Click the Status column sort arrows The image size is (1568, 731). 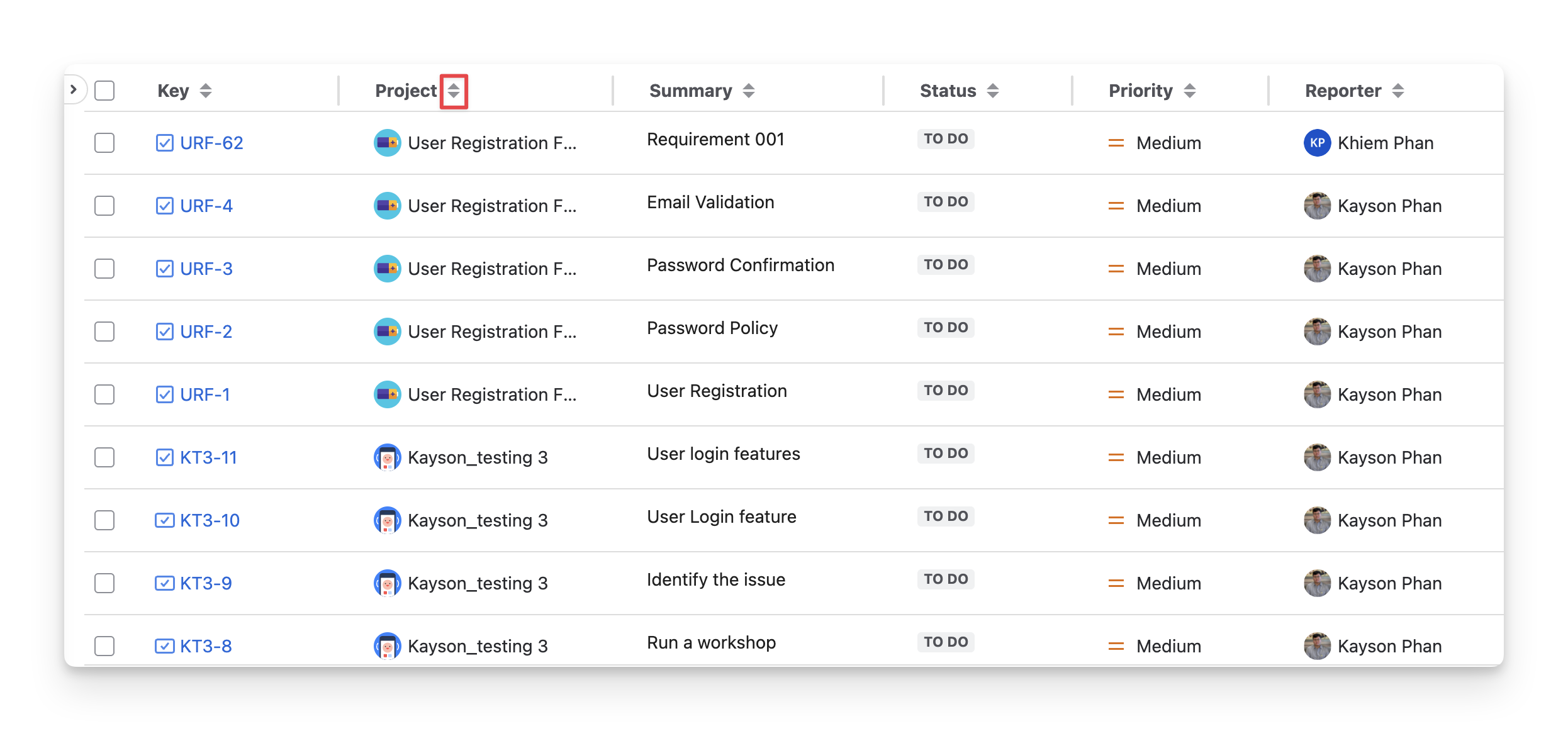992,91
